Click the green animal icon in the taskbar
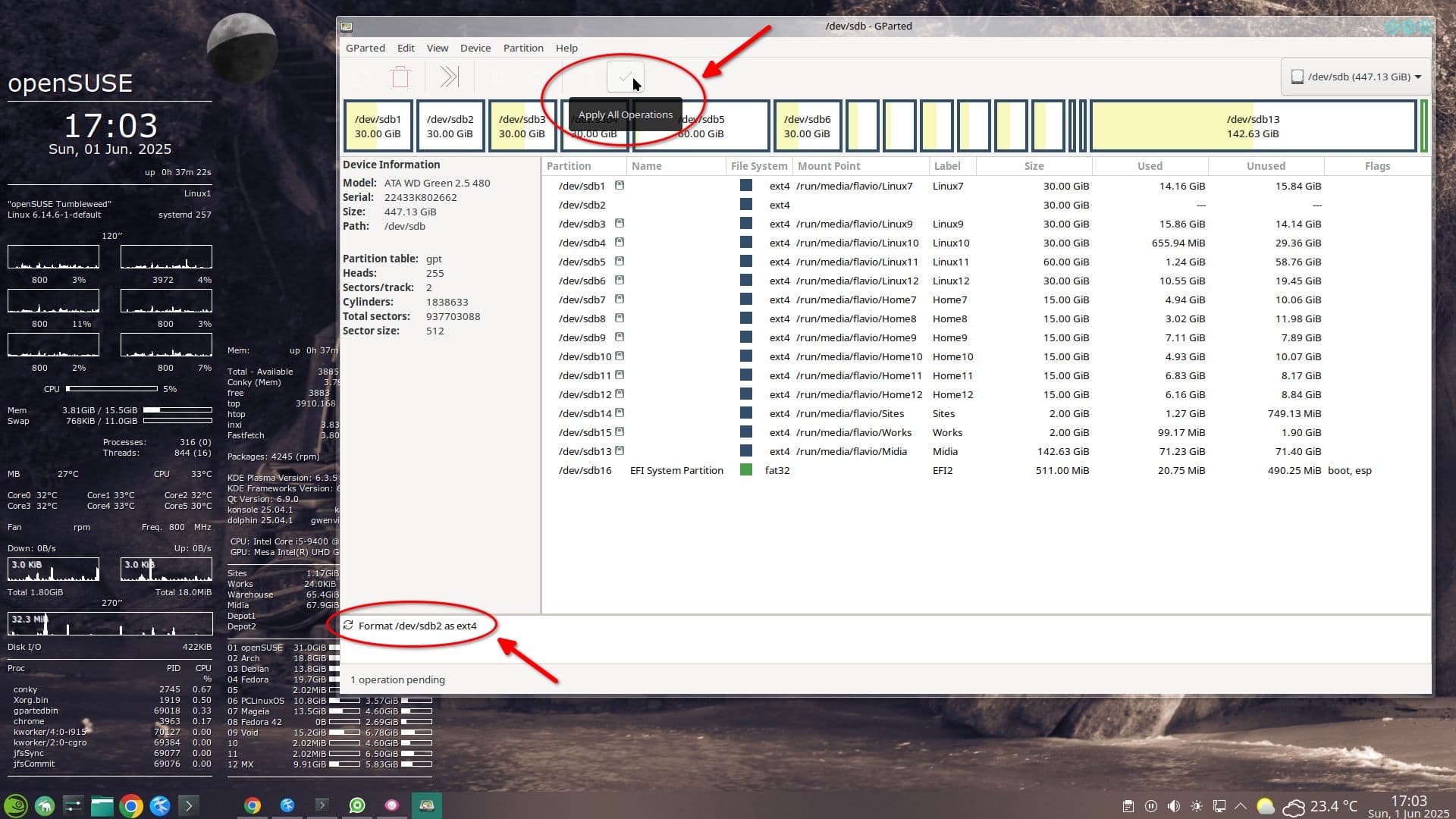Viewport: 1456px width, 819px height. click(45, 805)
